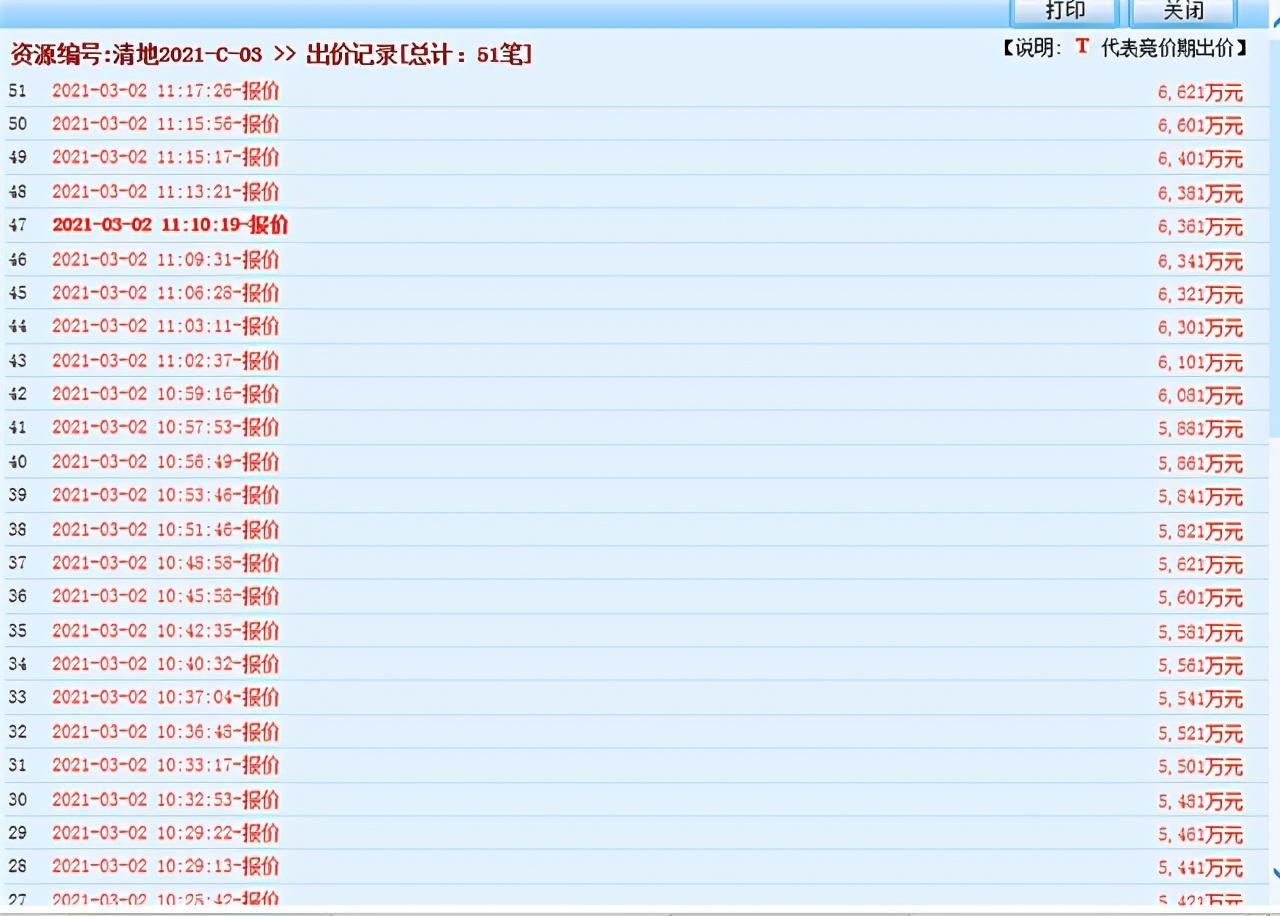Click the amount 5,541万元
Viewport: 1280px width, 916px height.
pyautogui.click(x=1200, y=700)
